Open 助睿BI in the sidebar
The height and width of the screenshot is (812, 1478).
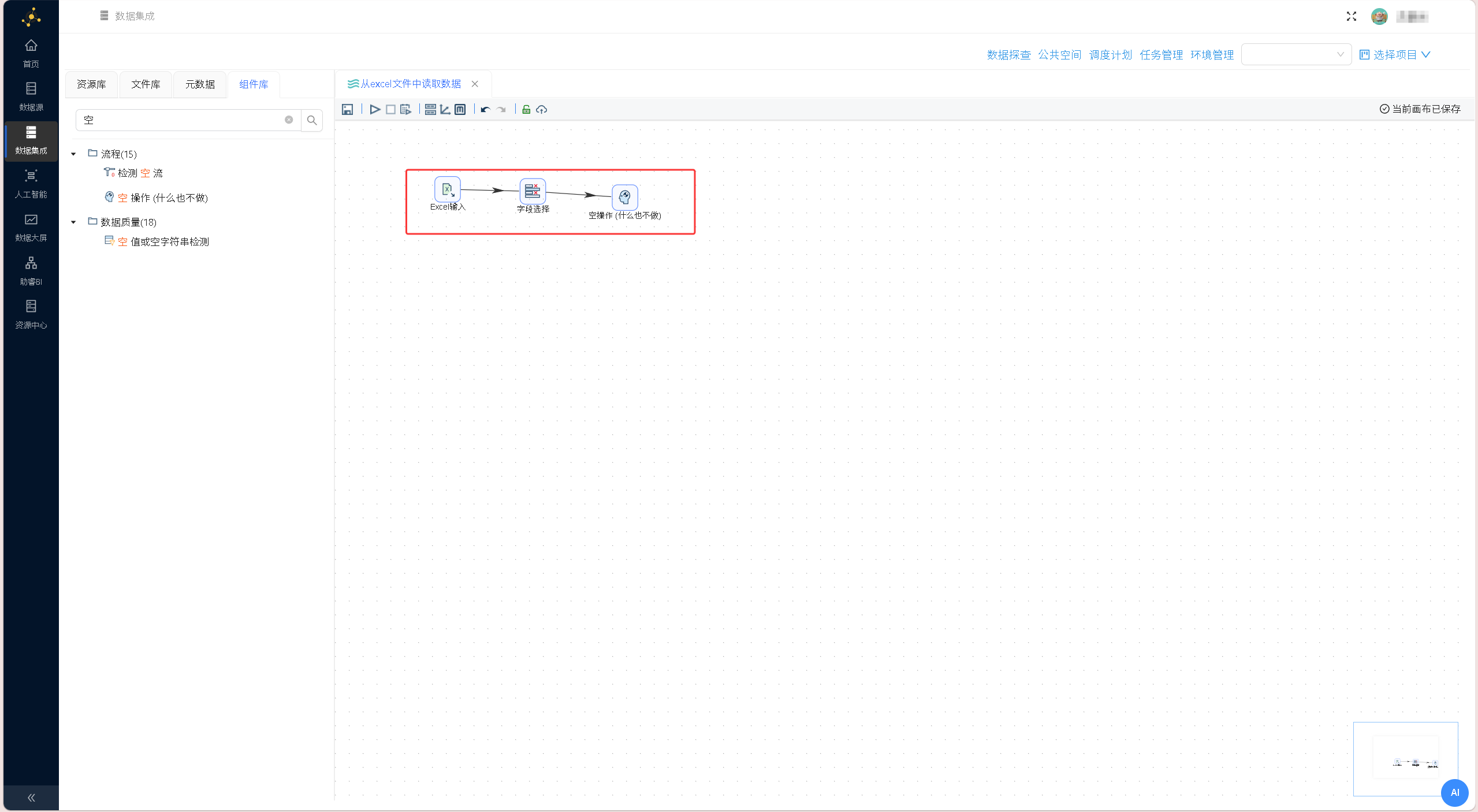pyautogui.click(x=31, y=271)
